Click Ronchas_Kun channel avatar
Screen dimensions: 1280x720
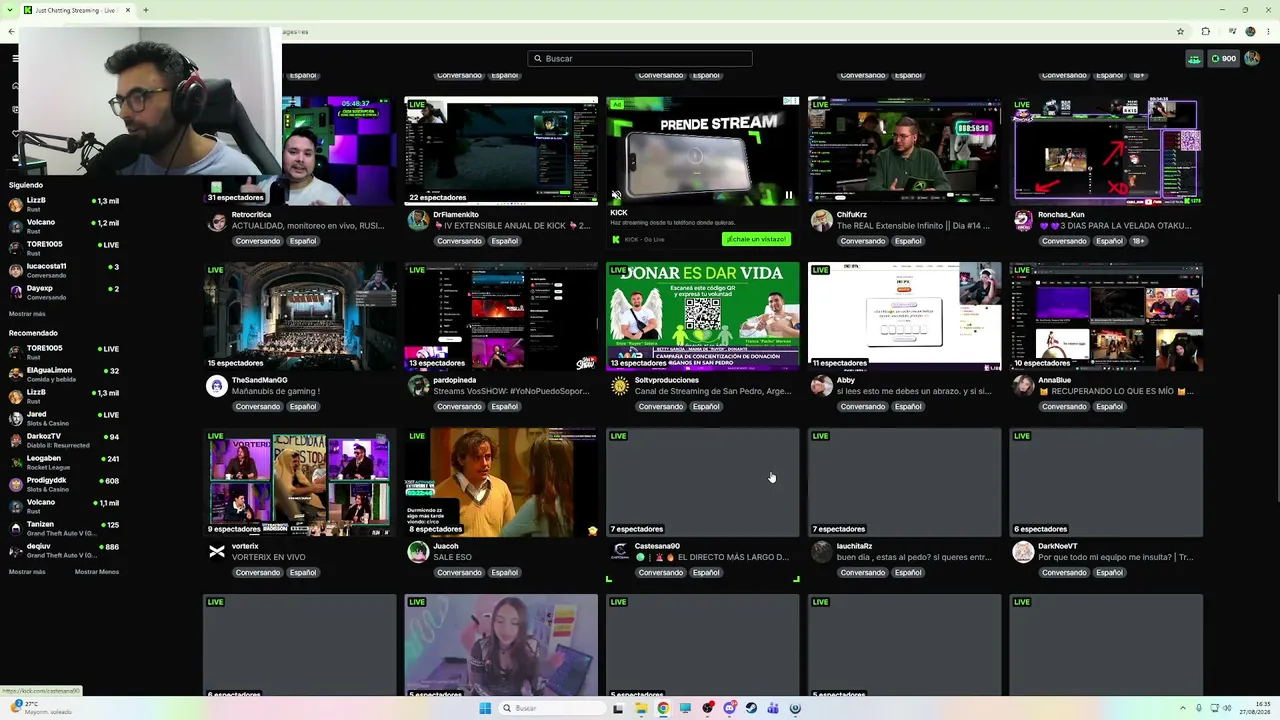point(1023,221)
